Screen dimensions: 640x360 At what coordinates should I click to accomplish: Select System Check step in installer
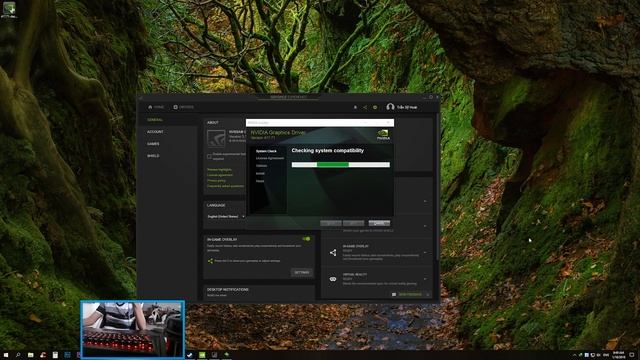(x=266, y=151)
